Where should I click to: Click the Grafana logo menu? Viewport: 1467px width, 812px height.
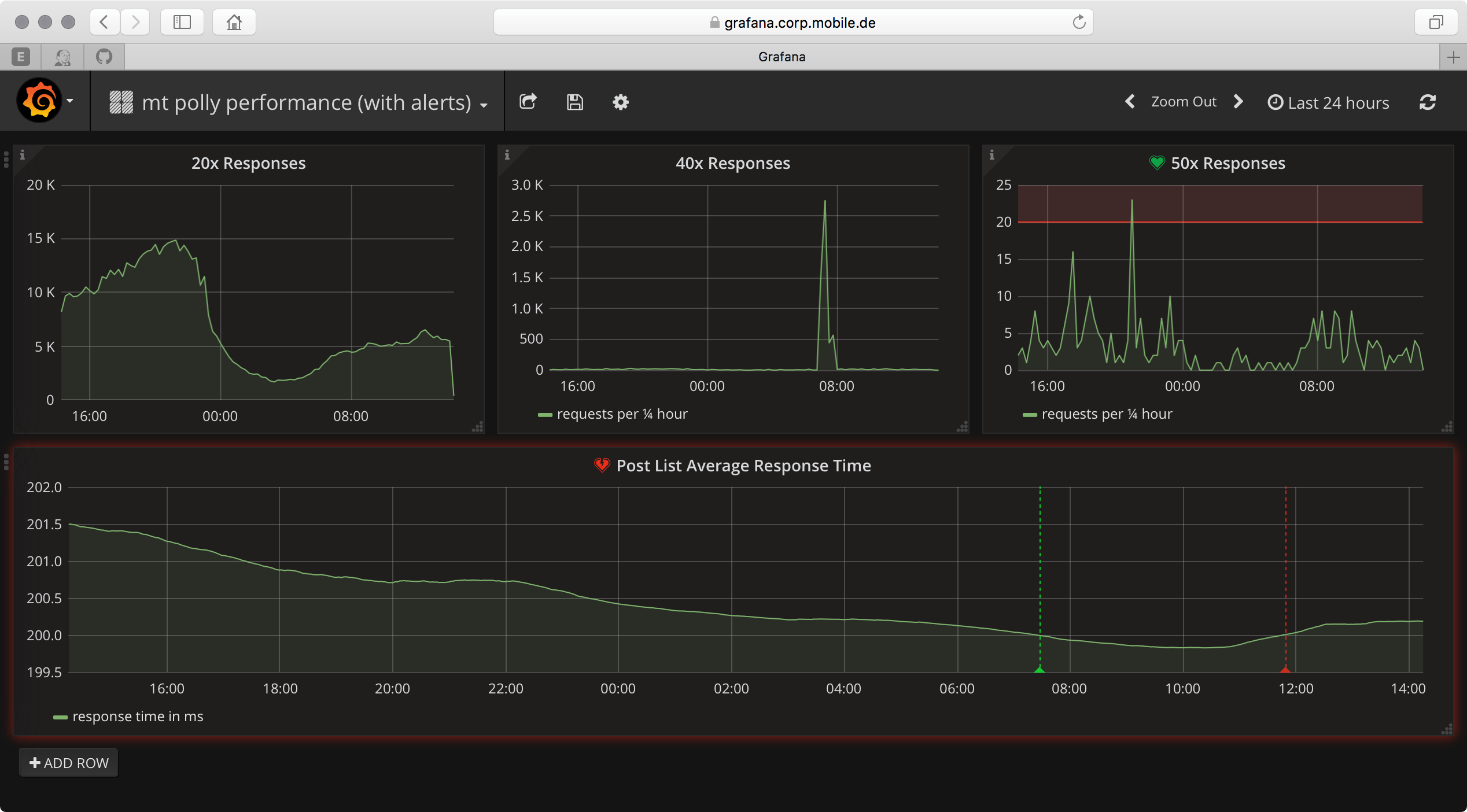40,101
